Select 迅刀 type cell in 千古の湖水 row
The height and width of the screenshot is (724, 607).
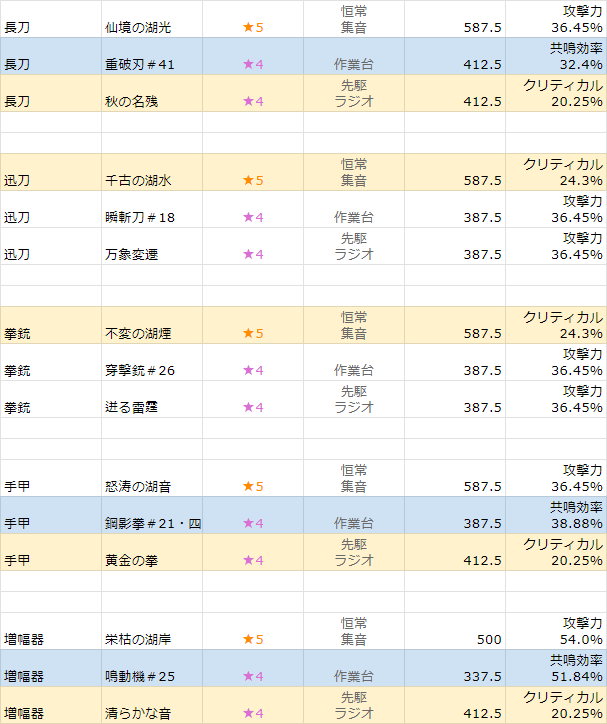[51, 172]
